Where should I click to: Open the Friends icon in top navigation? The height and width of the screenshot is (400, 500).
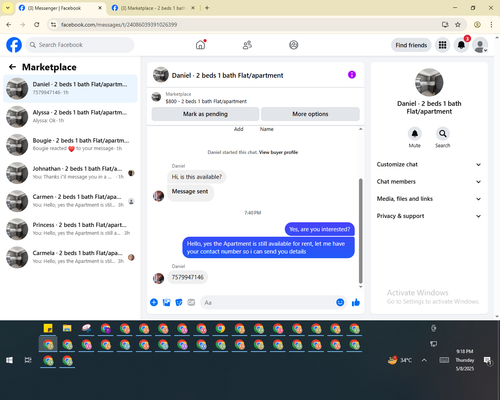tap(247, 45)
